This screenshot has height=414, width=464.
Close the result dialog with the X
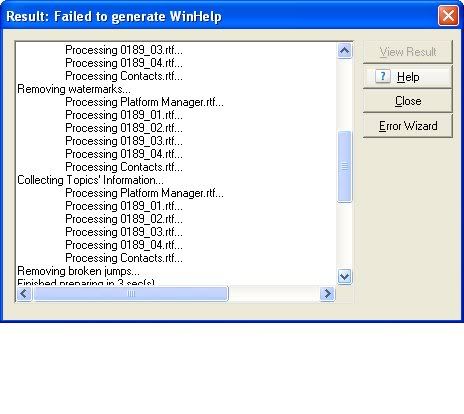click(x=448, y=15)
